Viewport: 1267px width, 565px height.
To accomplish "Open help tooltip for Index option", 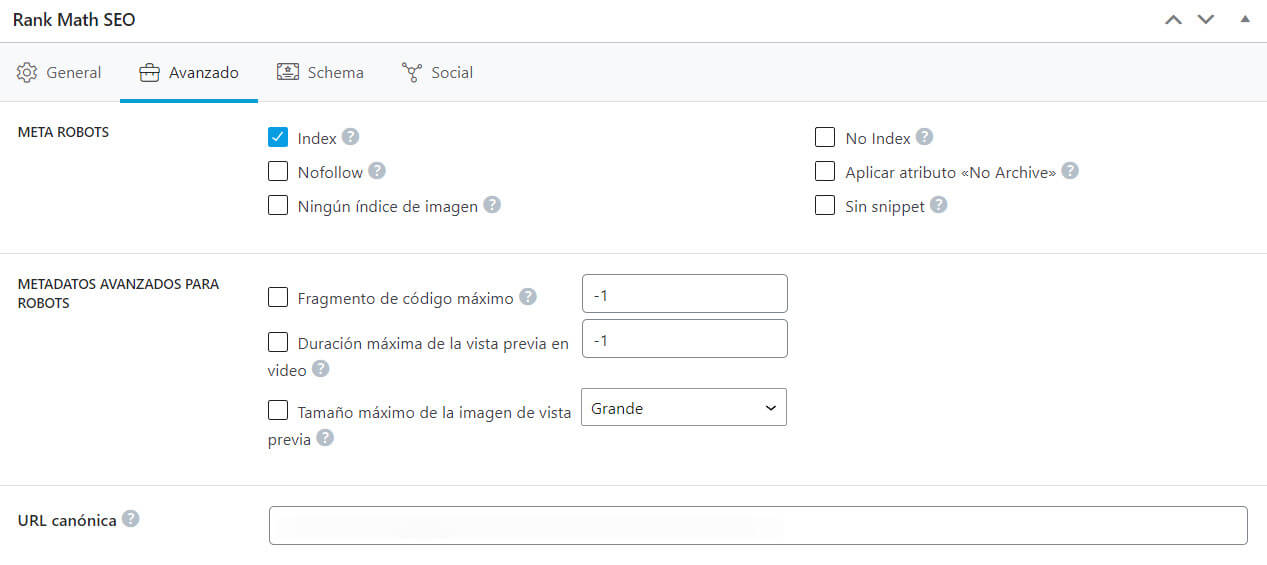I will [351, 137].
